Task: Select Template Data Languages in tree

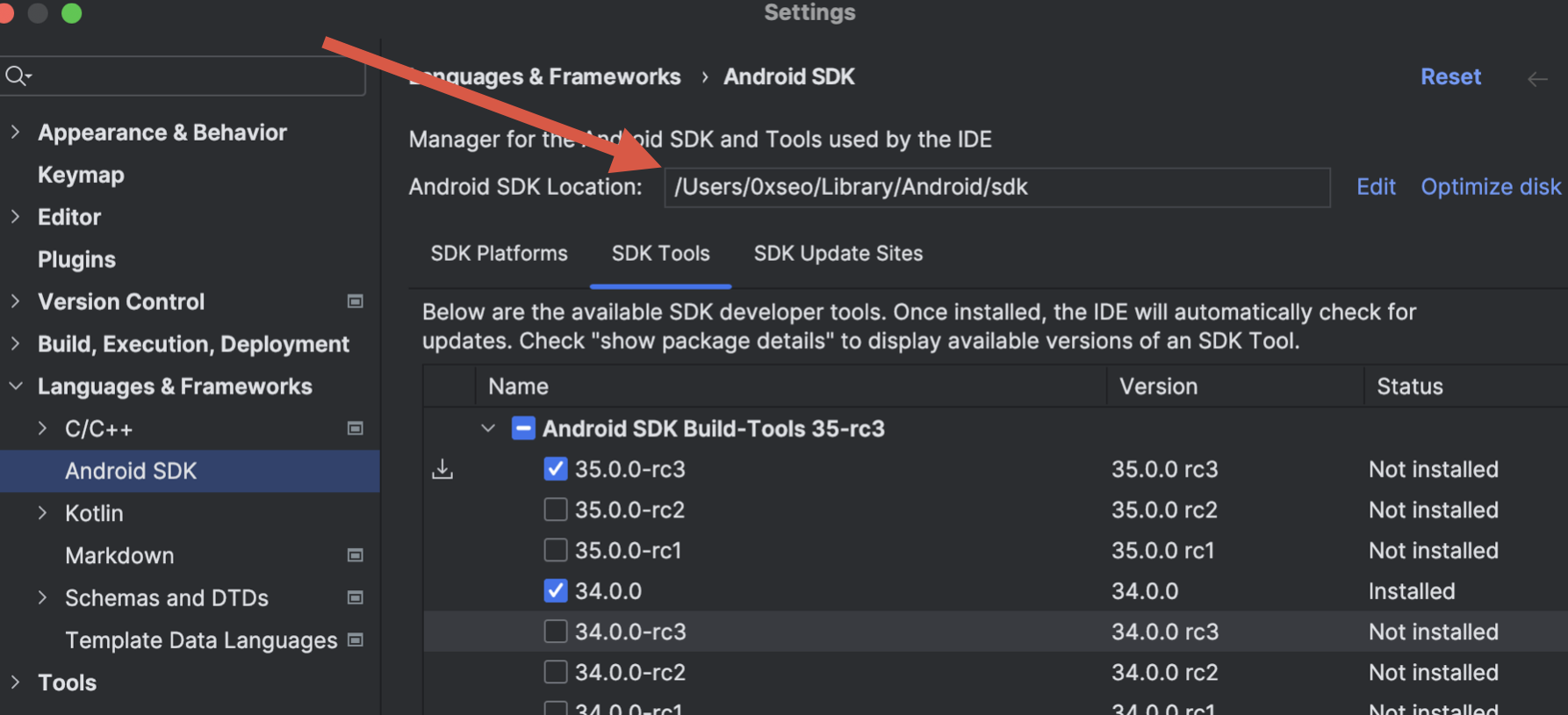Action: click(201, 640)
